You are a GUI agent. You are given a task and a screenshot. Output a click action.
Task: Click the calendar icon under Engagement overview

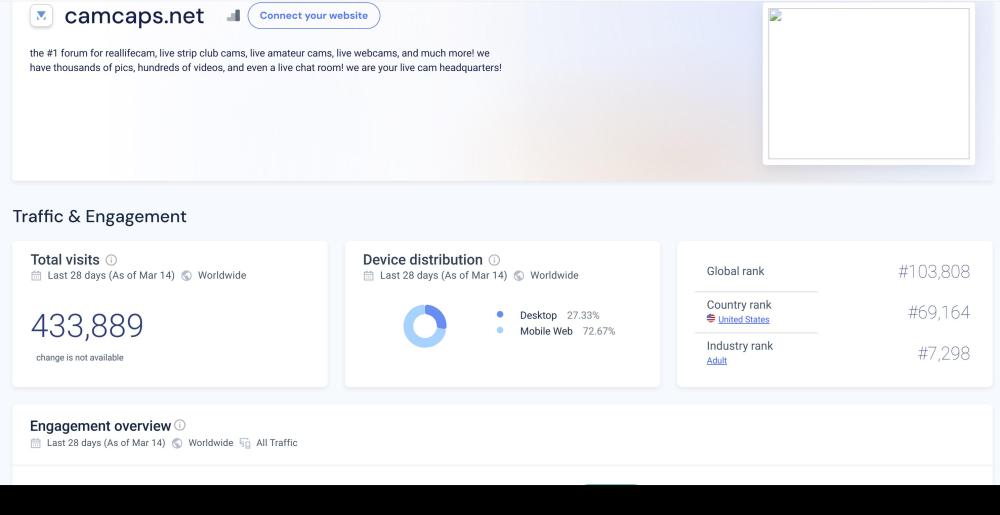tap(36, 443)
